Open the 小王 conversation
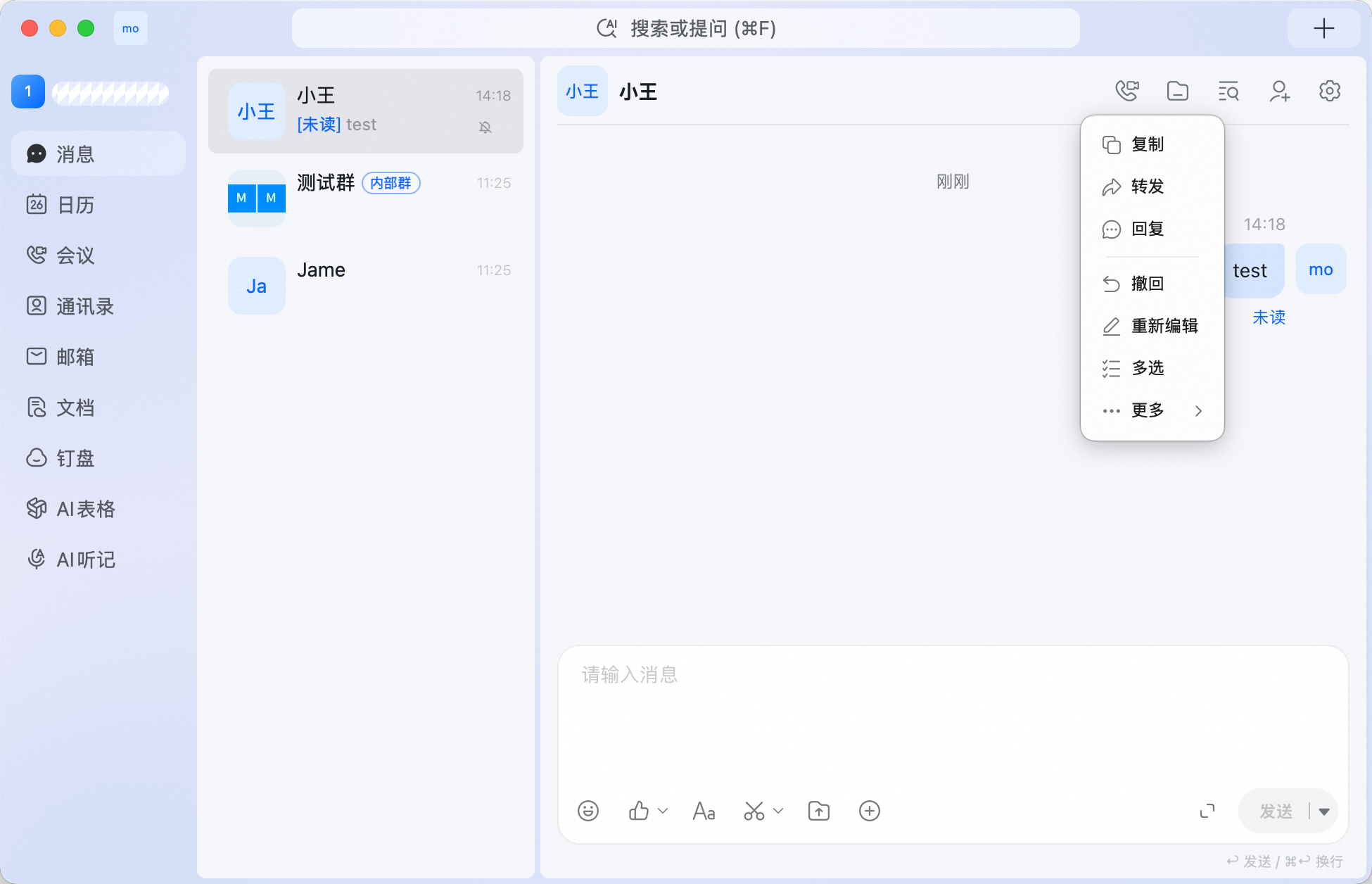 pyautogui.click(x=366, y=111)
